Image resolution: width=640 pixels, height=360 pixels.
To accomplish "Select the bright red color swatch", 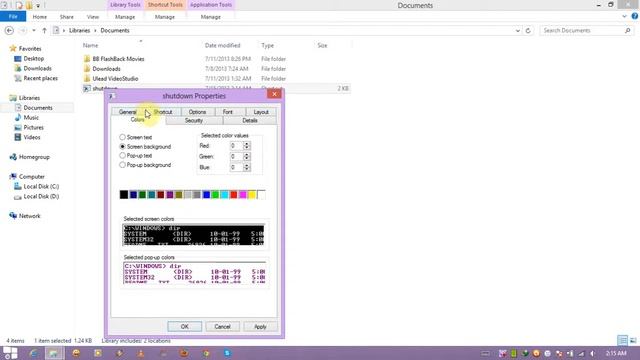I will pyautogui.click(x=233, y=195).
